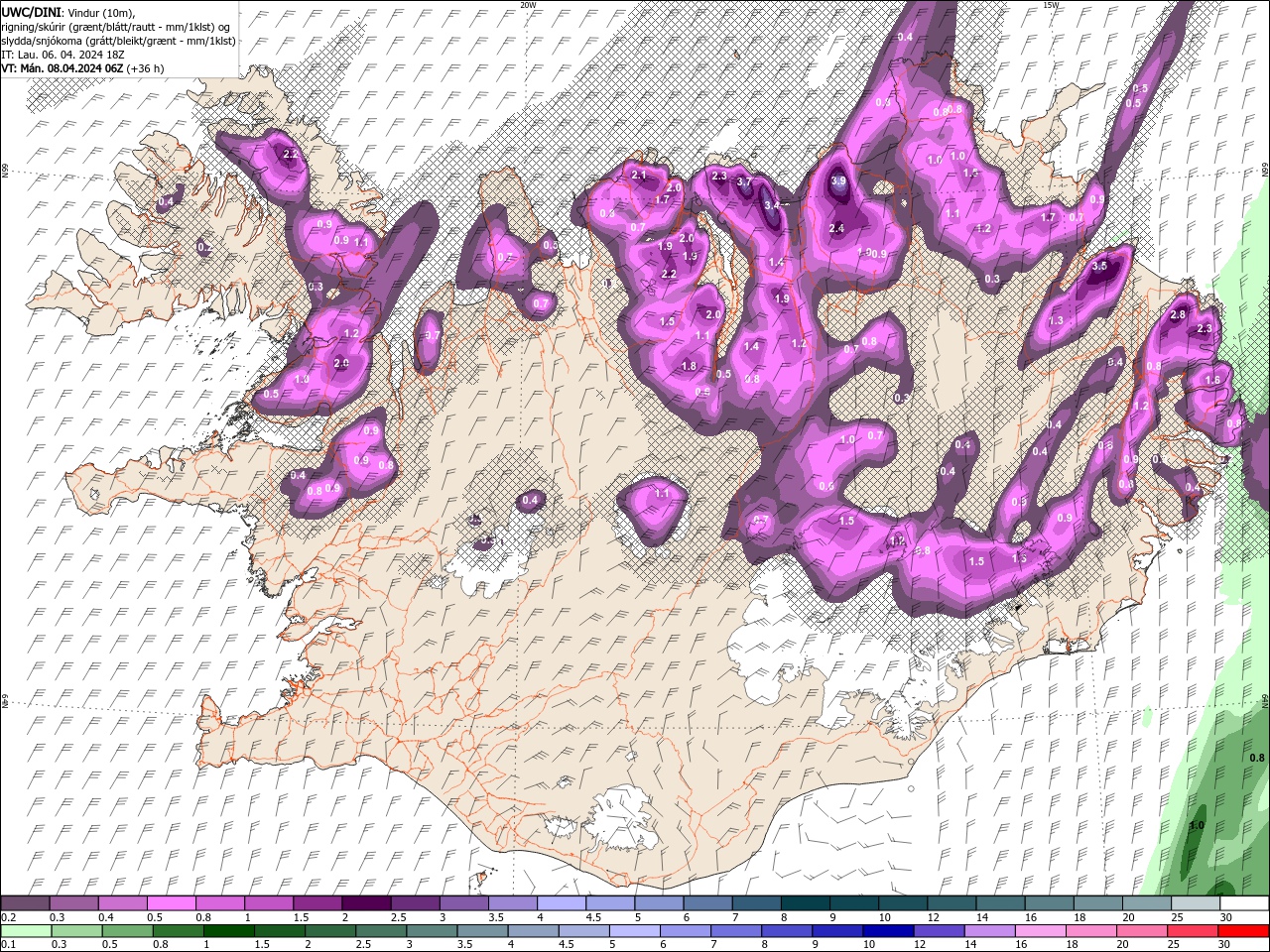Click the 1.0 value in the green rain area
This screenshot has height=952, width=1270.
[1197, 825]
